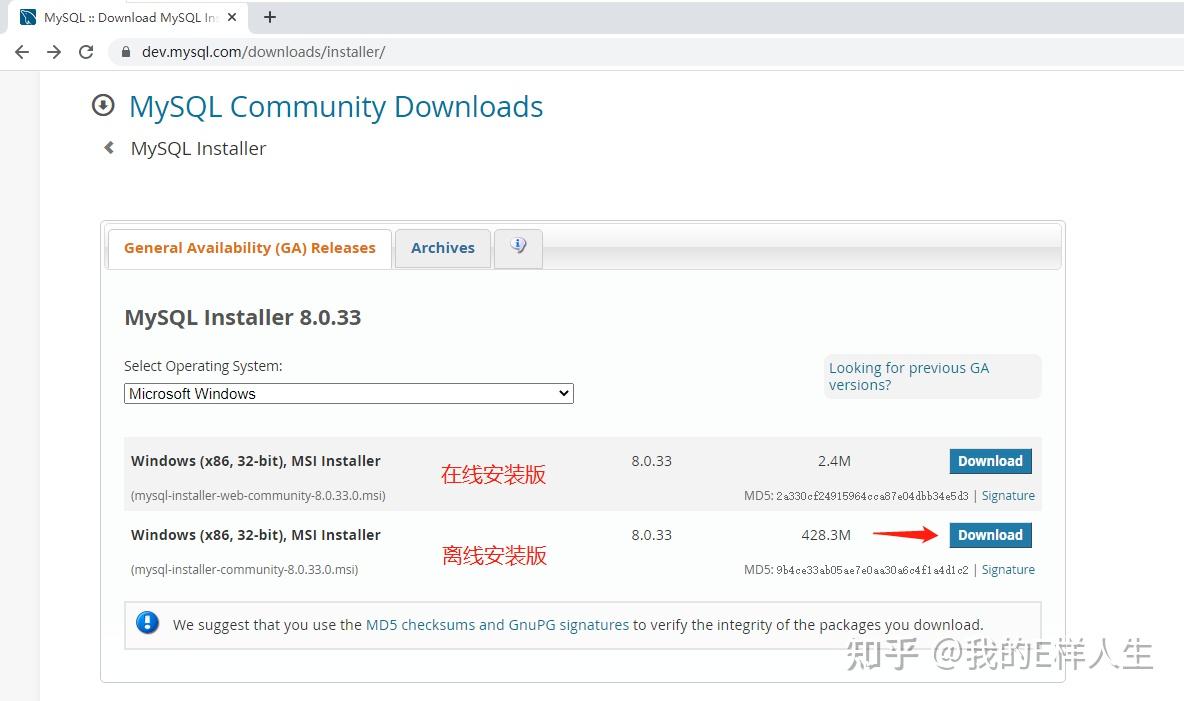Click Signature link for the web community installer
The height and width of the screenshot is (701, 1184).
click(1008, 495)
